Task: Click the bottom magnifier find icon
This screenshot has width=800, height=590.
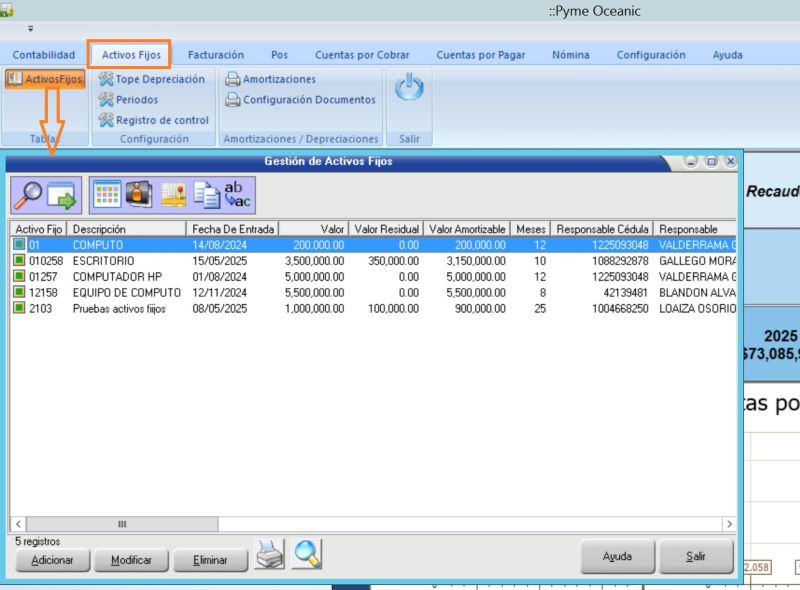Action: coord(306,554)
